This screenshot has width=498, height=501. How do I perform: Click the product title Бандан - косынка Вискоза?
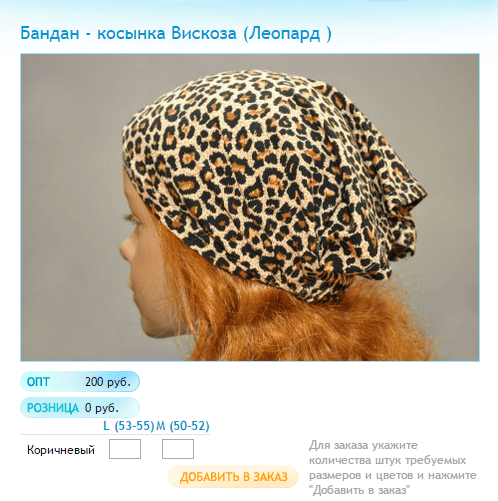click(176, 34)
